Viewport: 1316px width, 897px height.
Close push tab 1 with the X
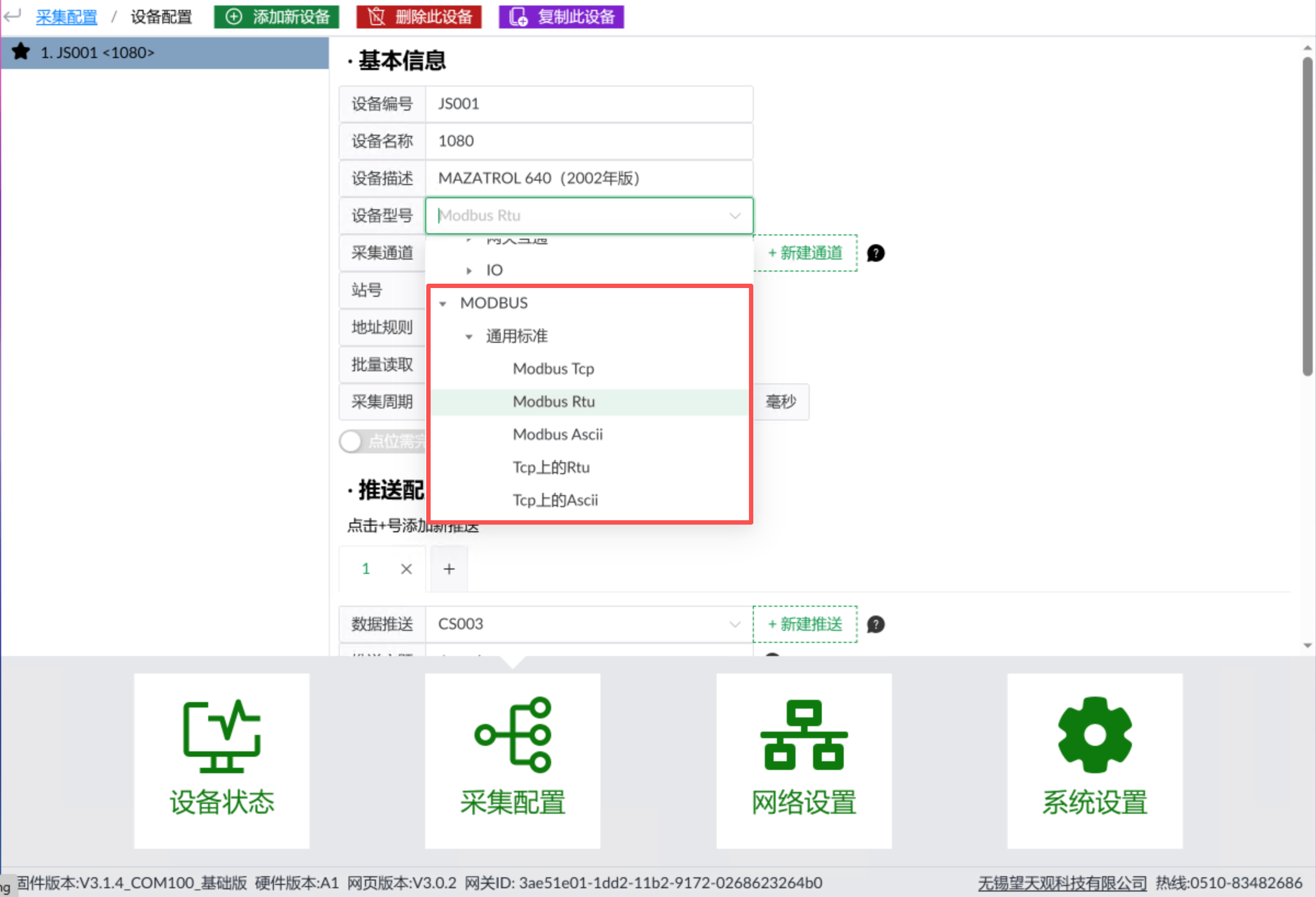coord(406,569)
